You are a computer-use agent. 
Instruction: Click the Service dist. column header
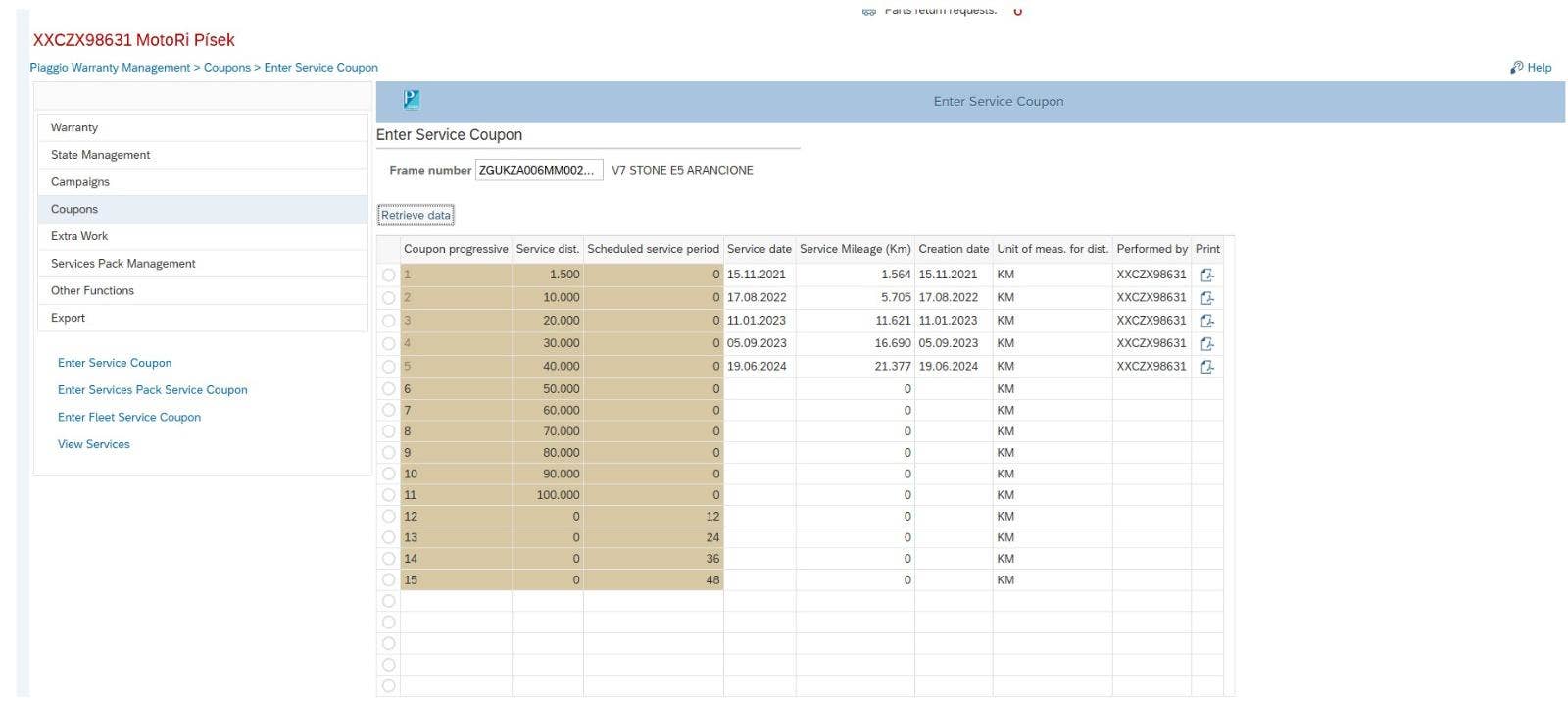(x=548, y=249)
